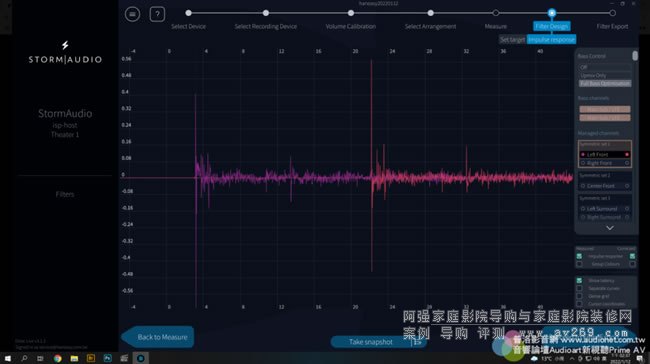Image resolution: width=650 pixels, height=364 pixels.
Task: Click the Take snapshot button
Action: point(371,342)
